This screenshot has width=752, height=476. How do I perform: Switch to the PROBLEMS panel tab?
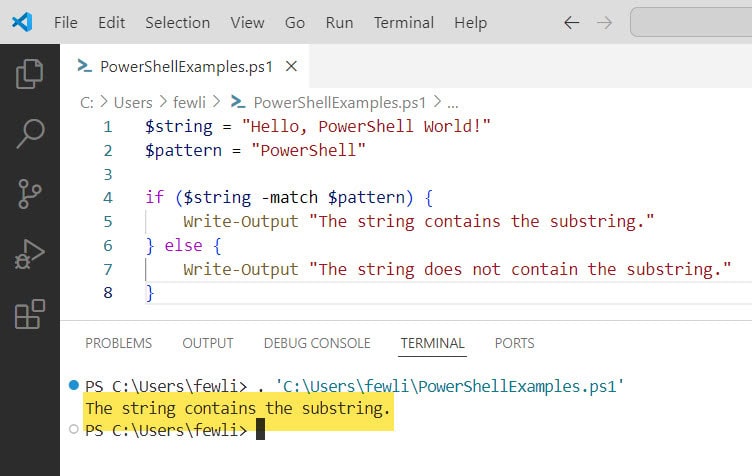click(x=118, y=343)
